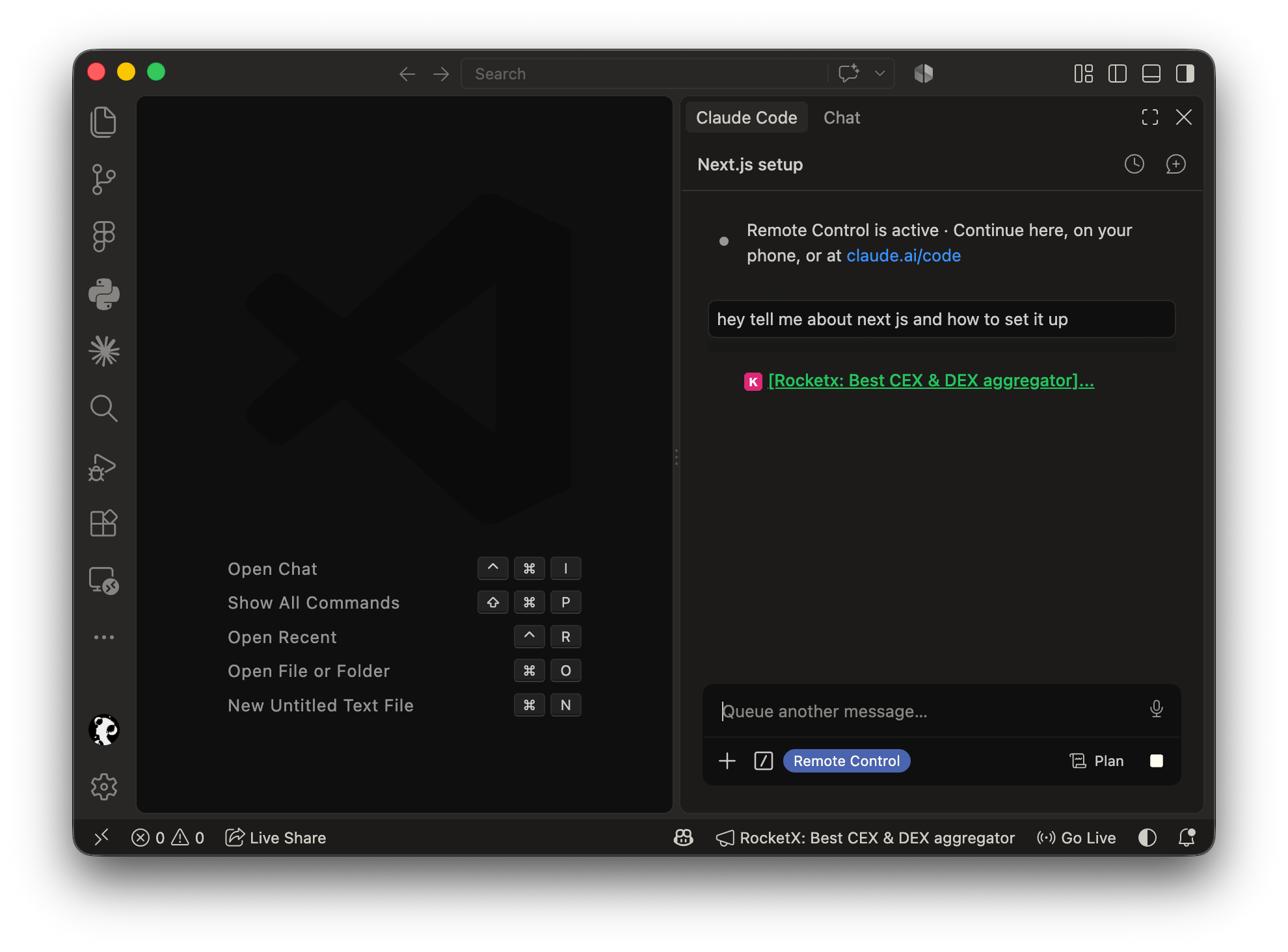The height and width of the screenshot is (952, 1288).
Task: Toggle the bottom panel visibility
Action: click(1151, 74)
